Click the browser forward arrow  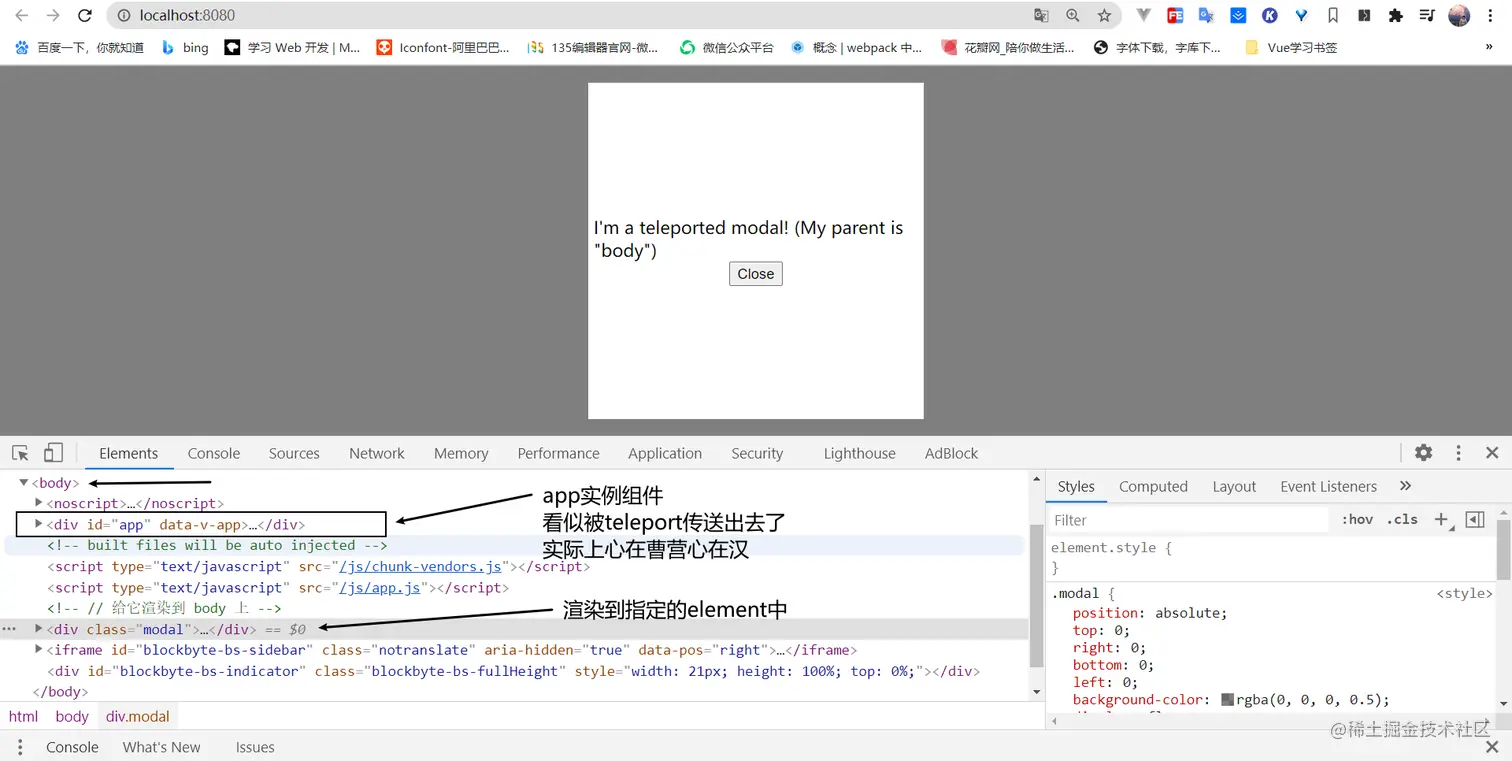tap(53, 16)
